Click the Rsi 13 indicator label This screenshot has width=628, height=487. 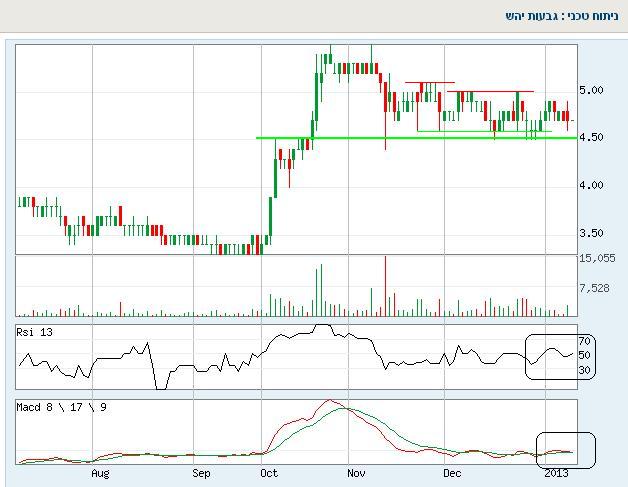pos(34,332)
